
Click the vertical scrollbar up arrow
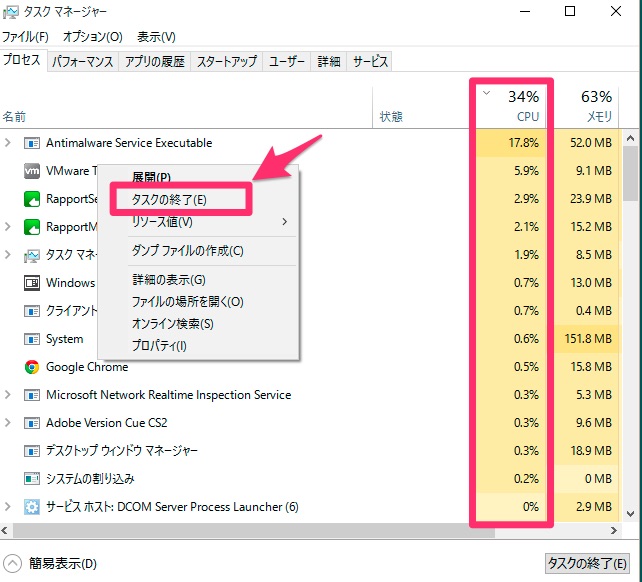coord(631,138)
